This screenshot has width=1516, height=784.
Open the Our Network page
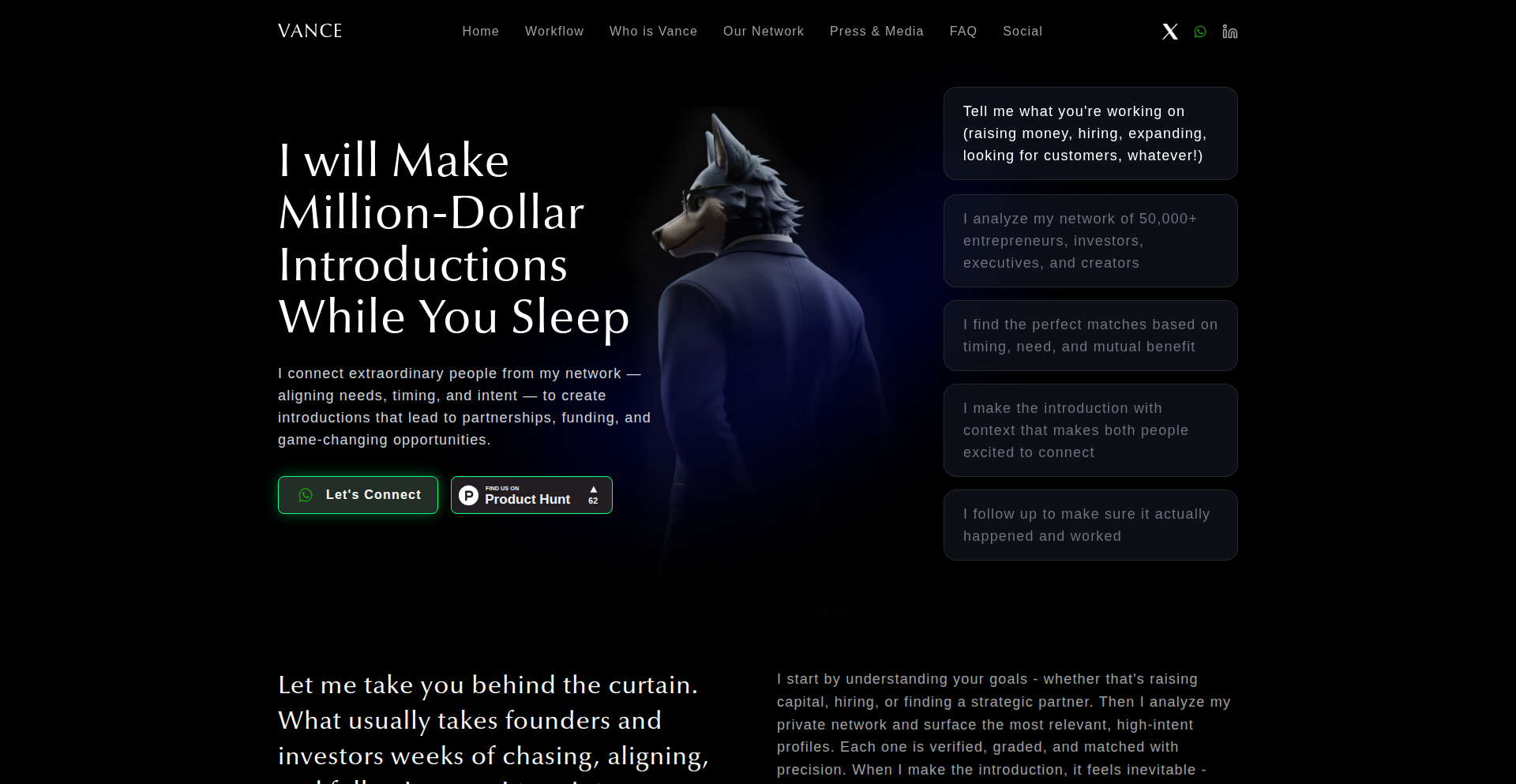(x=764, y=32)
